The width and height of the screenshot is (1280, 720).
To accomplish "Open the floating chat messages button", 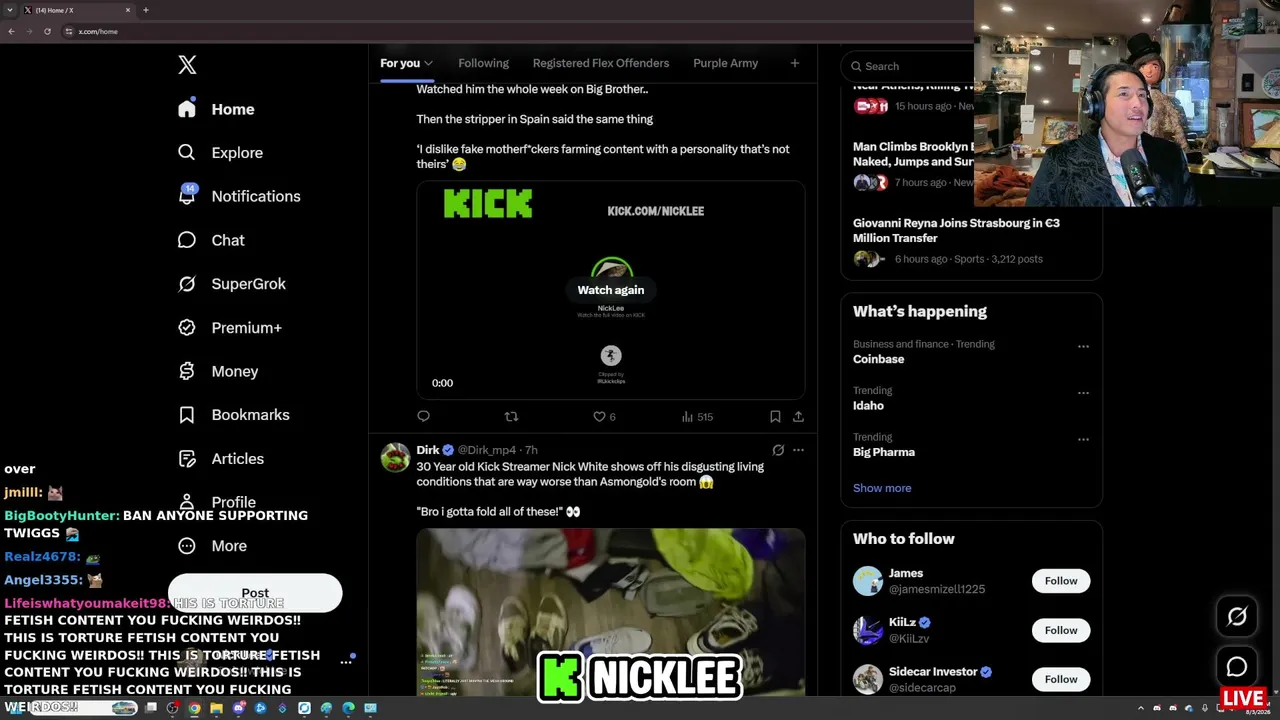I will pos(1237,667).
